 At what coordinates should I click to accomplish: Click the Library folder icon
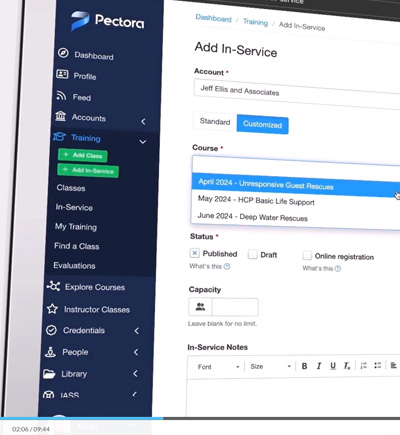pos(49,374)
